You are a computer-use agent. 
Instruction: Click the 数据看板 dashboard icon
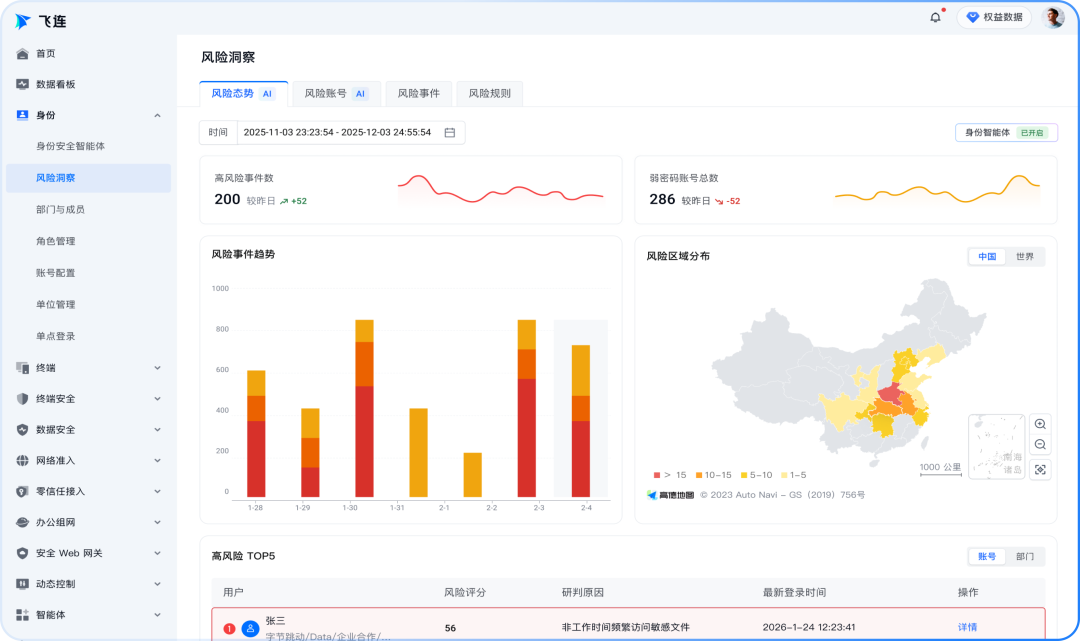click(22, 84)
